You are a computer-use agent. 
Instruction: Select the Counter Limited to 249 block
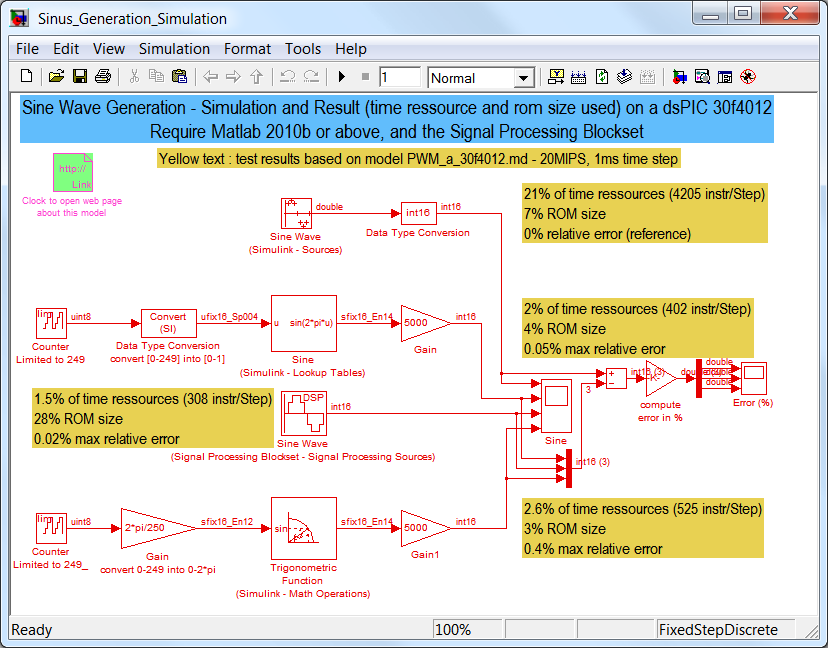pos(51,323)
